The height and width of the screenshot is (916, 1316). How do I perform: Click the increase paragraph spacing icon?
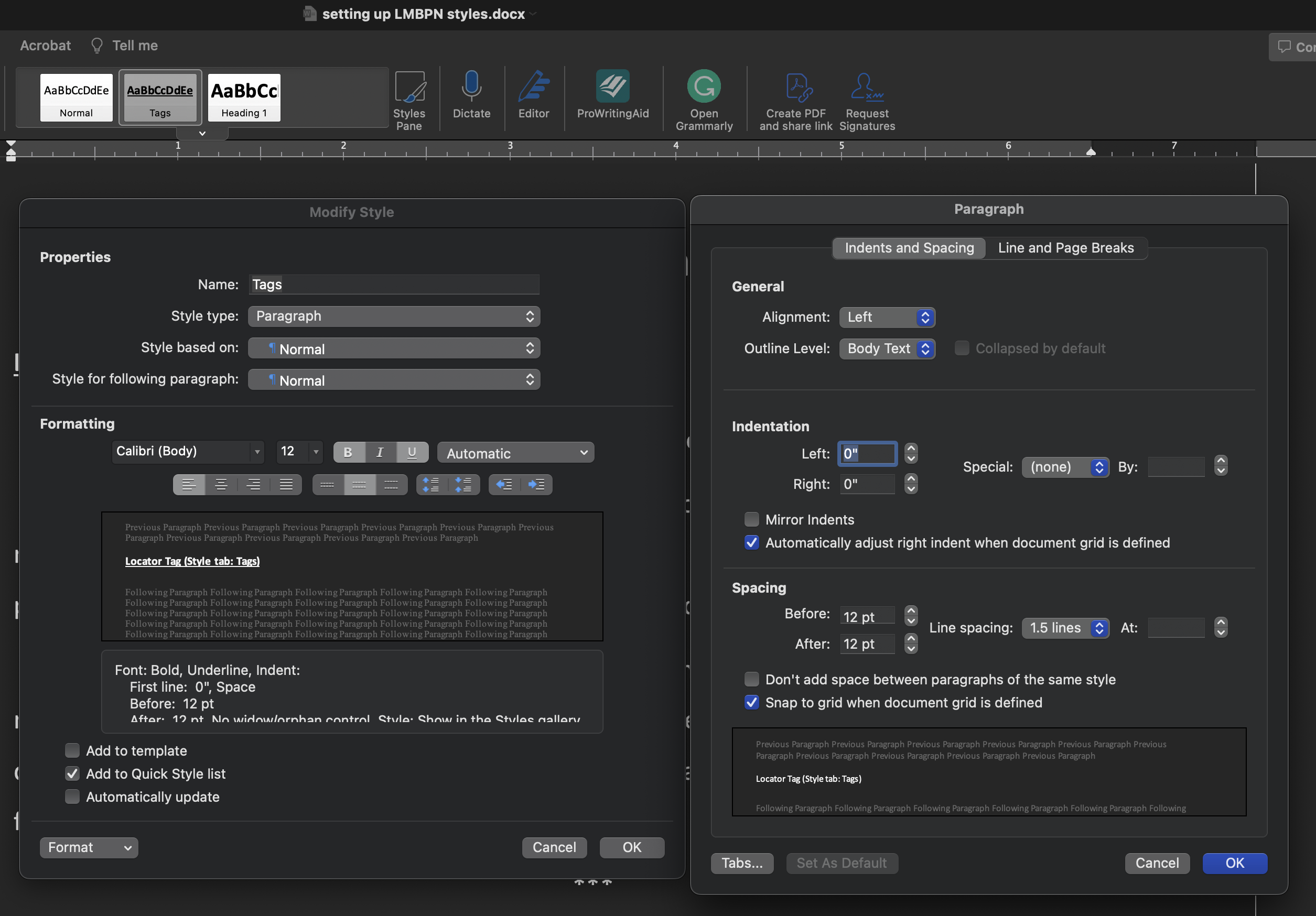(431, 485)
